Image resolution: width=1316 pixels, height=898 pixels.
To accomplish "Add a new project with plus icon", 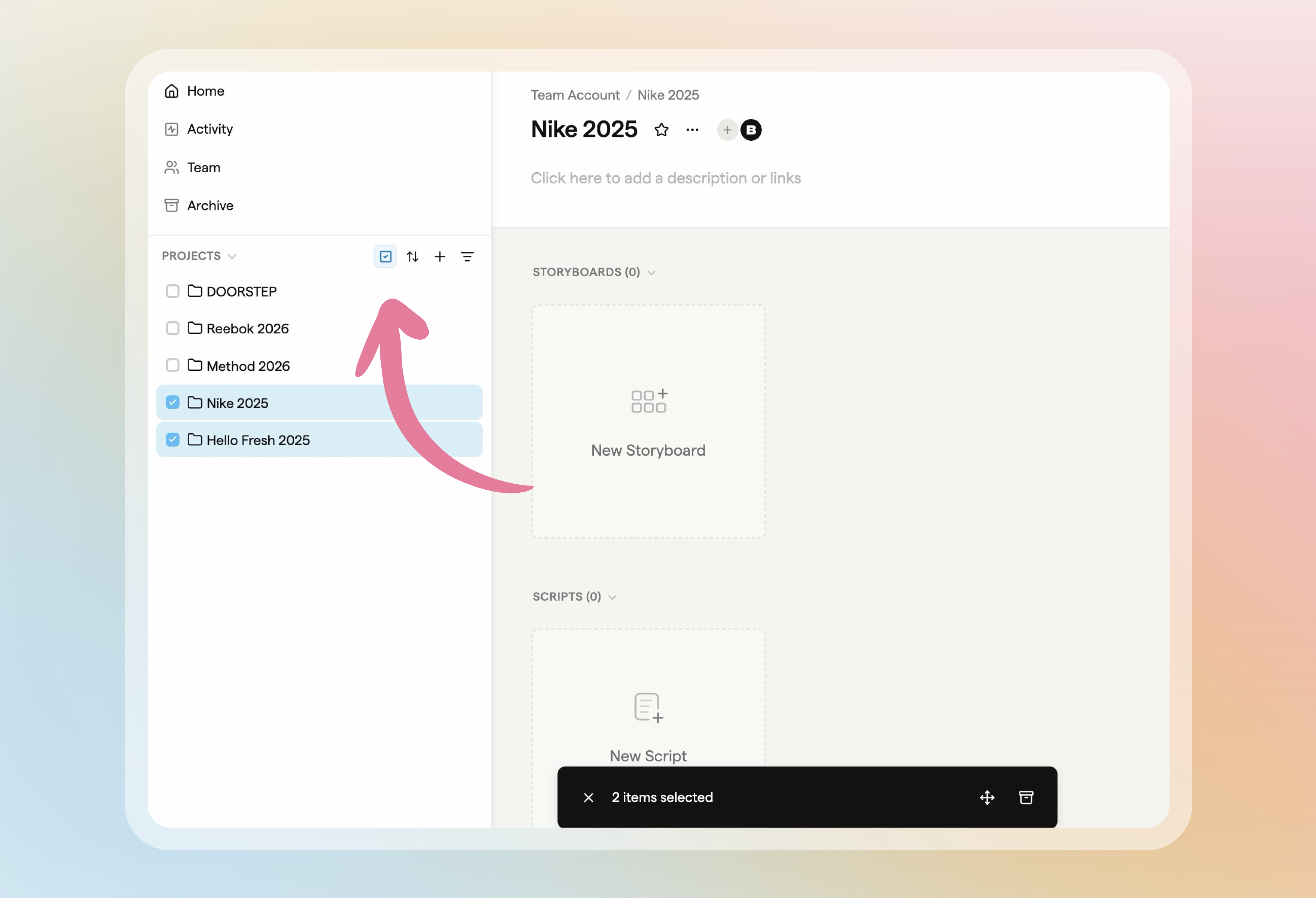I will coord(440,257).
